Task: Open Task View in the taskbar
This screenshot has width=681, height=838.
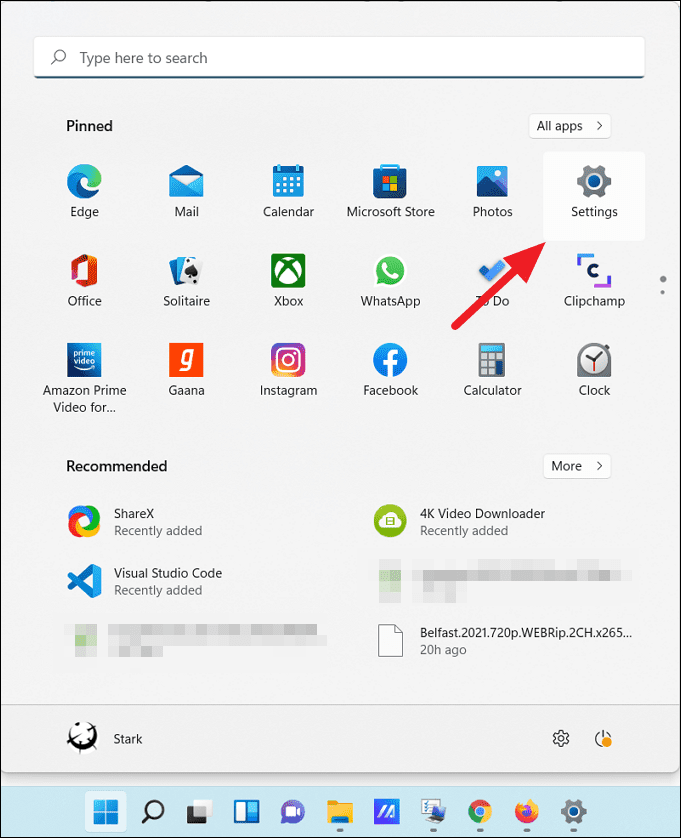Action: [199, 812]
